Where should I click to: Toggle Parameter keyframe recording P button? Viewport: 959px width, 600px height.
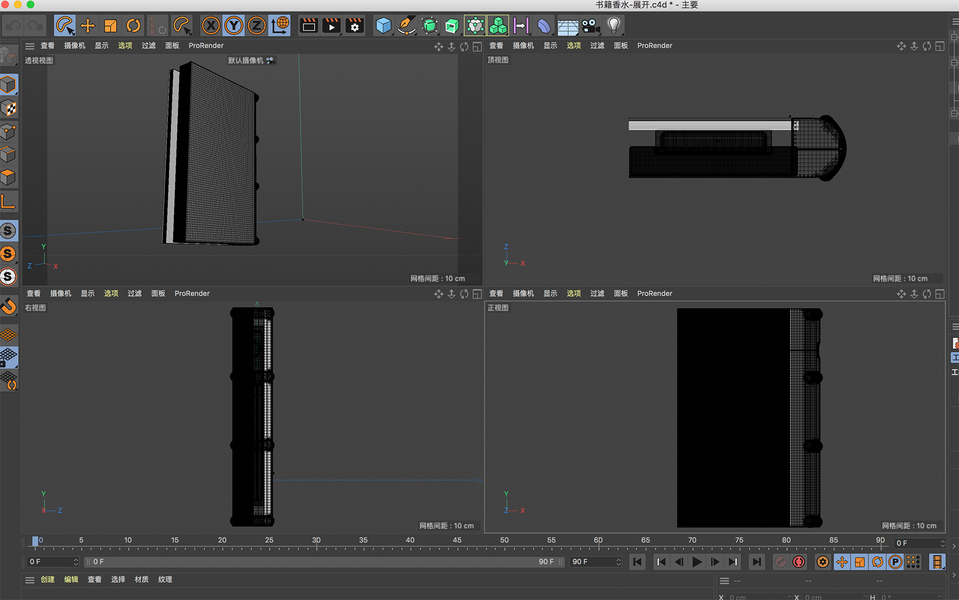pos(895,562)
